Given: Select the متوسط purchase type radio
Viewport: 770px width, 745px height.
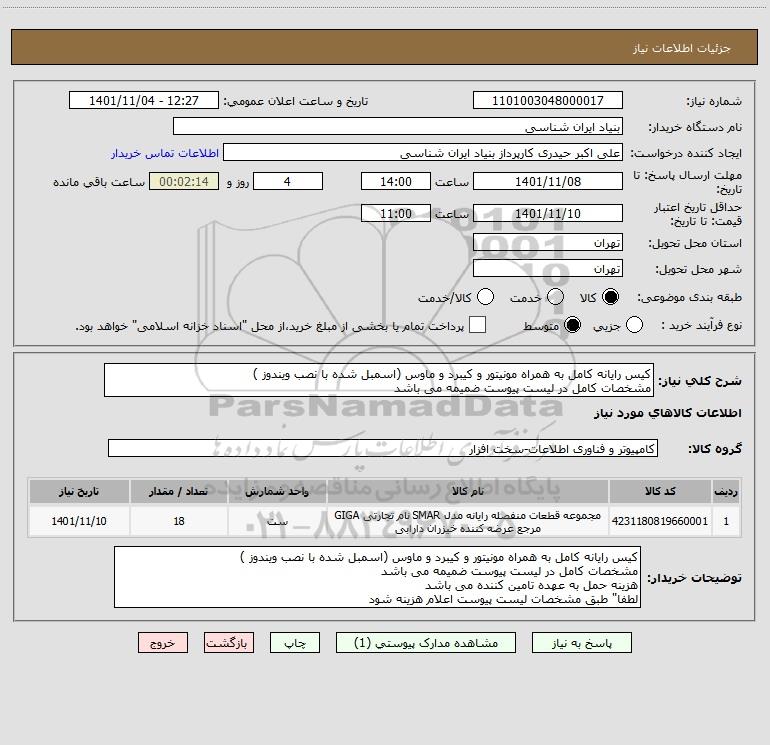Looking at the screenshot, I should point(572,325).
